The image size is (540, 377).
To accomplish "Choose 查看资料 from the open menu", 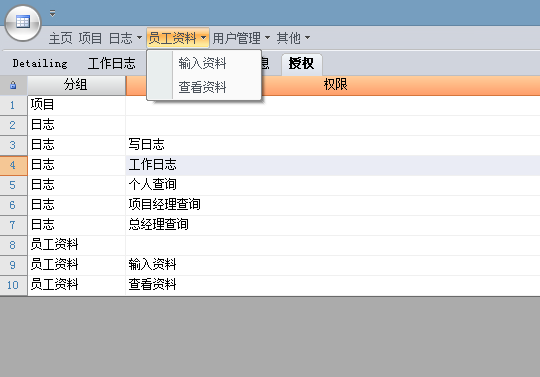I will [x=204, y=87].
